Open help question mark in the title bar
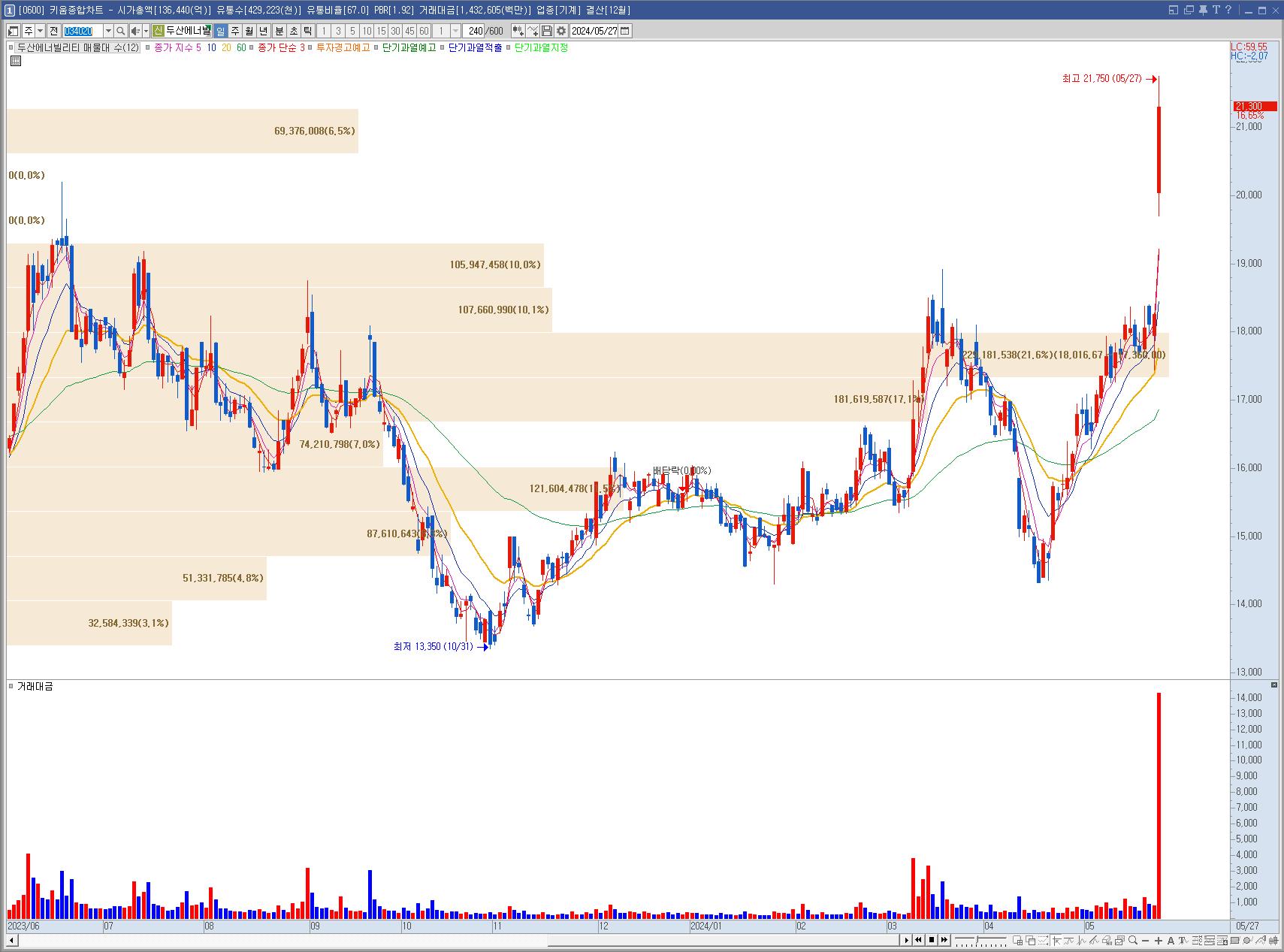The height and width of the screenshot is (952, 1284). tap(1228, 10)
